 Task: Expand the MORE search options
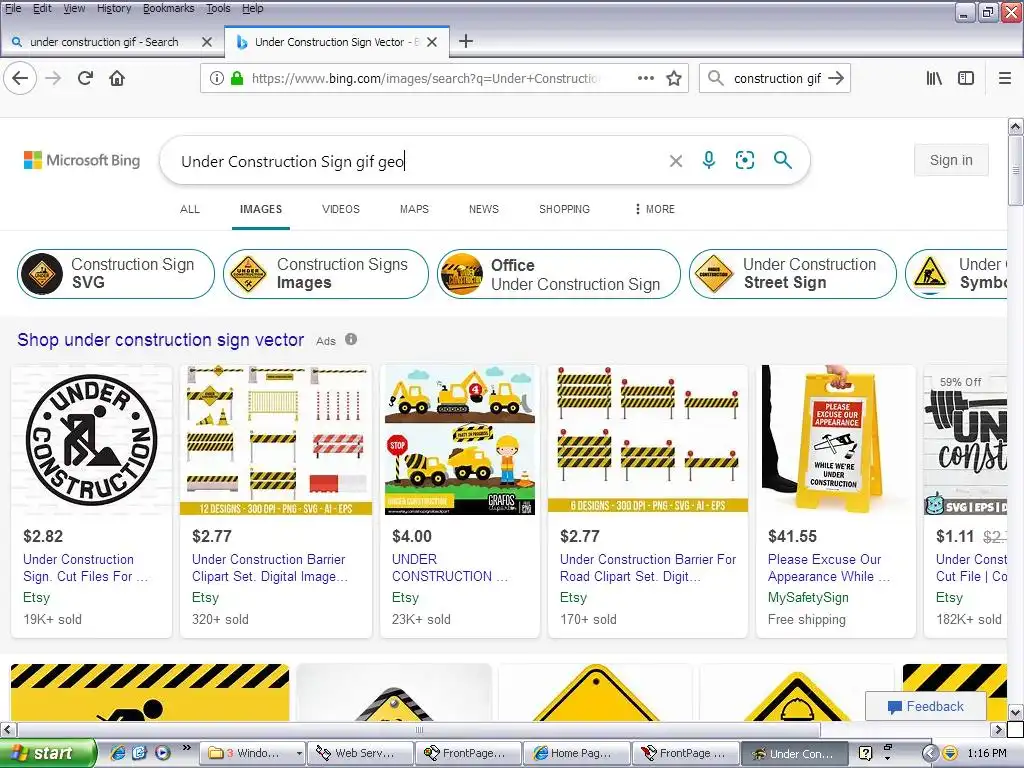[655, 209]
